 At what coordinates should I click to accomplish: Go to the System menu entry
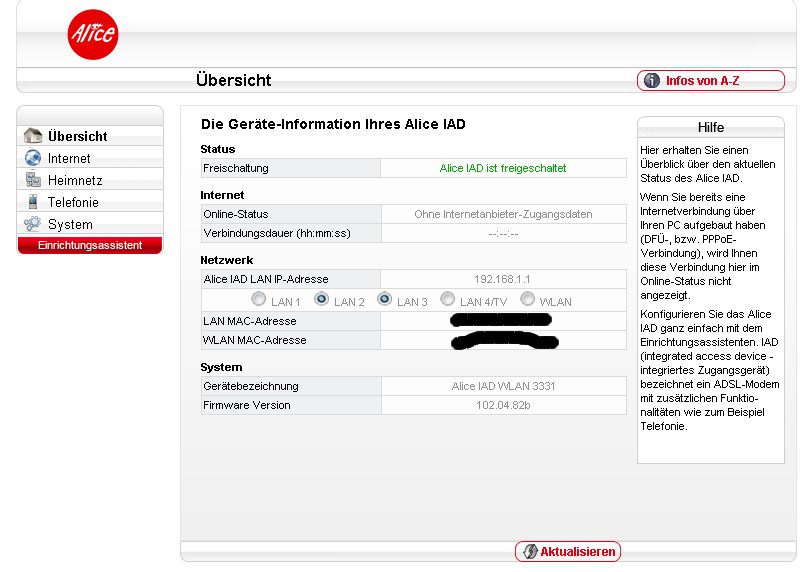pyautogui.click(x=70, y=224)
